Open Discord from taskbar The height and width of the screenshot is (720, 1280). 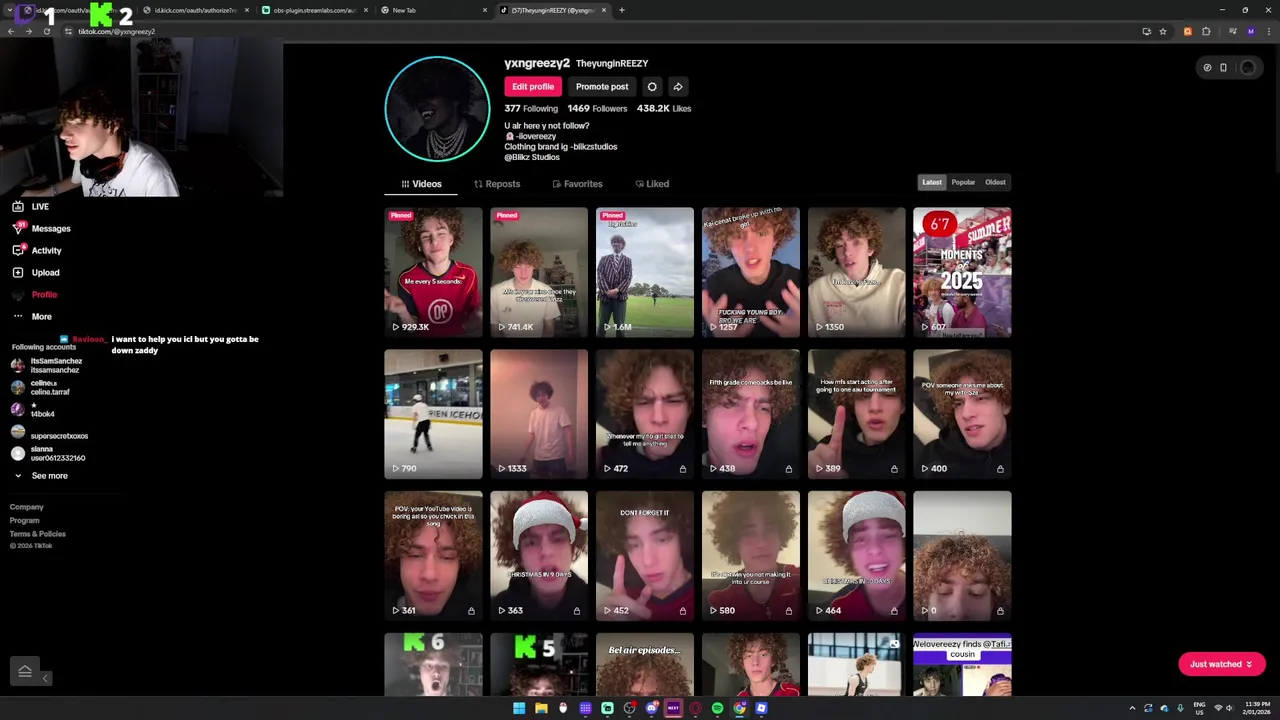pos(651,708)
